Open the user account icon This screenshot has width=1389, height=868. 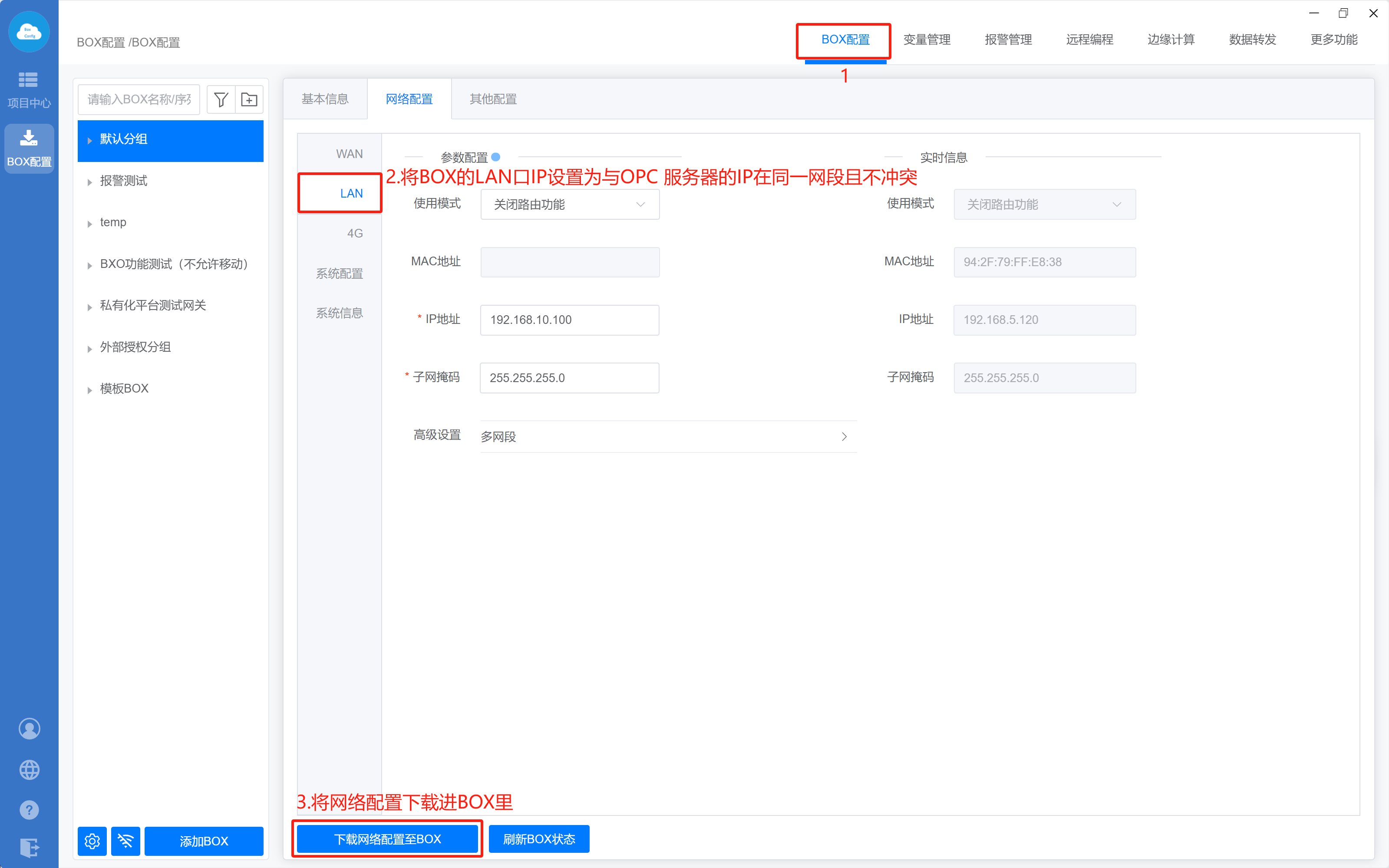coord(29,729)
